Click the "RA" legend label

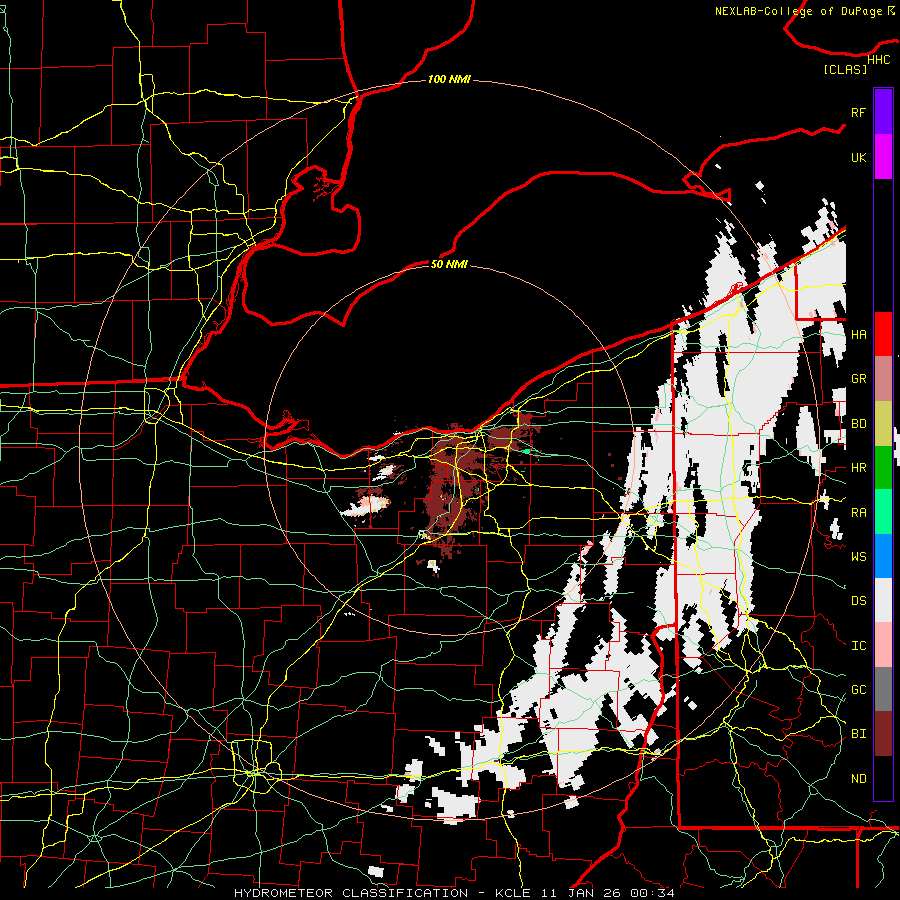pos(858,513)
